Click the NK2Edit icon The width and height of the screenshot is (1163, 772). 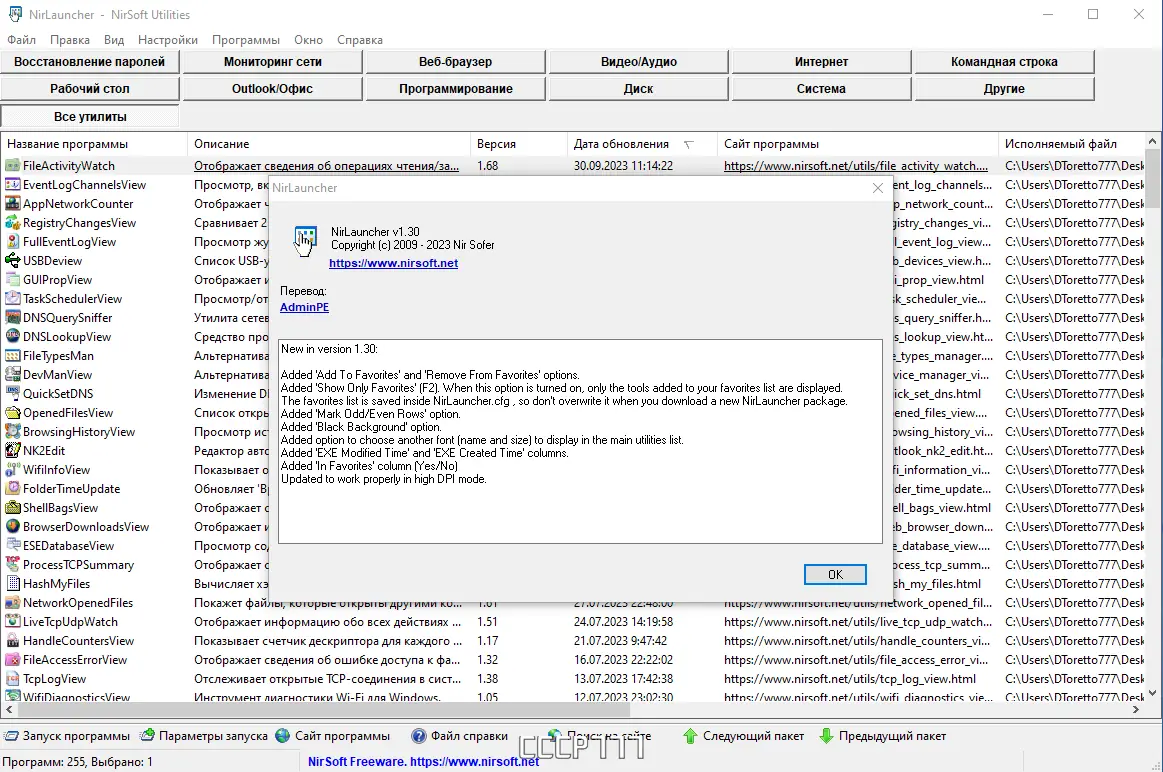coord(13,451)
